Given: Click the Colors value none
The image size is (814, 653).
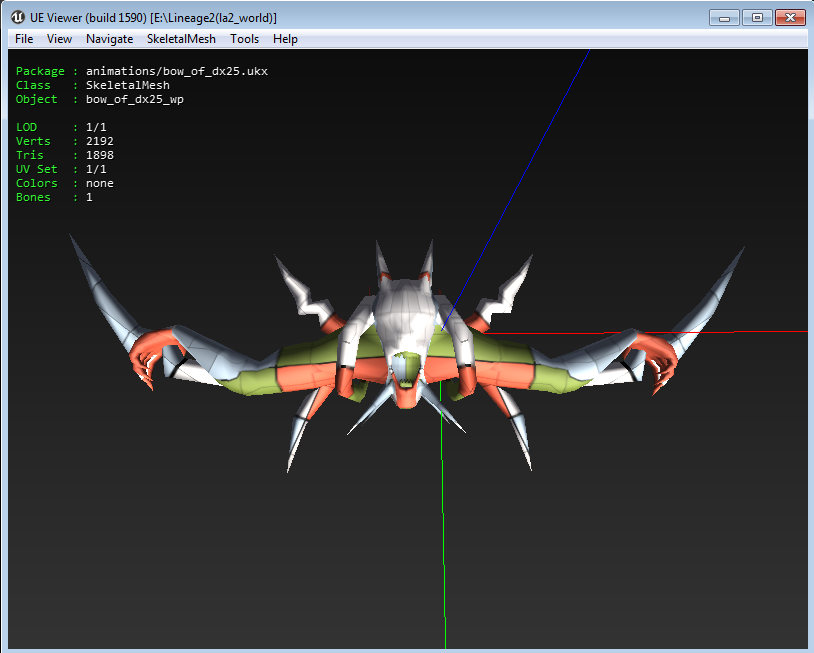Looking at the screenshot, I should coord(100,183).
